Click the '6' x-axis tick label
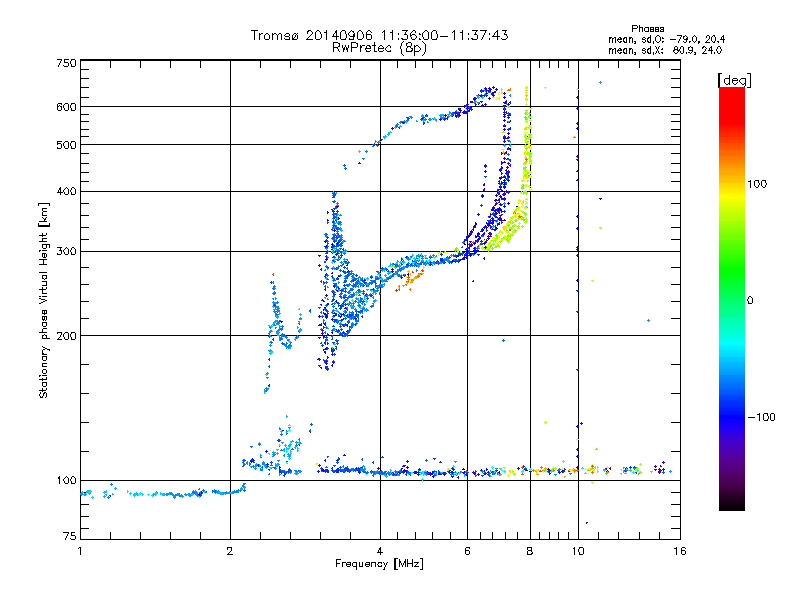Screen dimensions: 800x600 467,551
